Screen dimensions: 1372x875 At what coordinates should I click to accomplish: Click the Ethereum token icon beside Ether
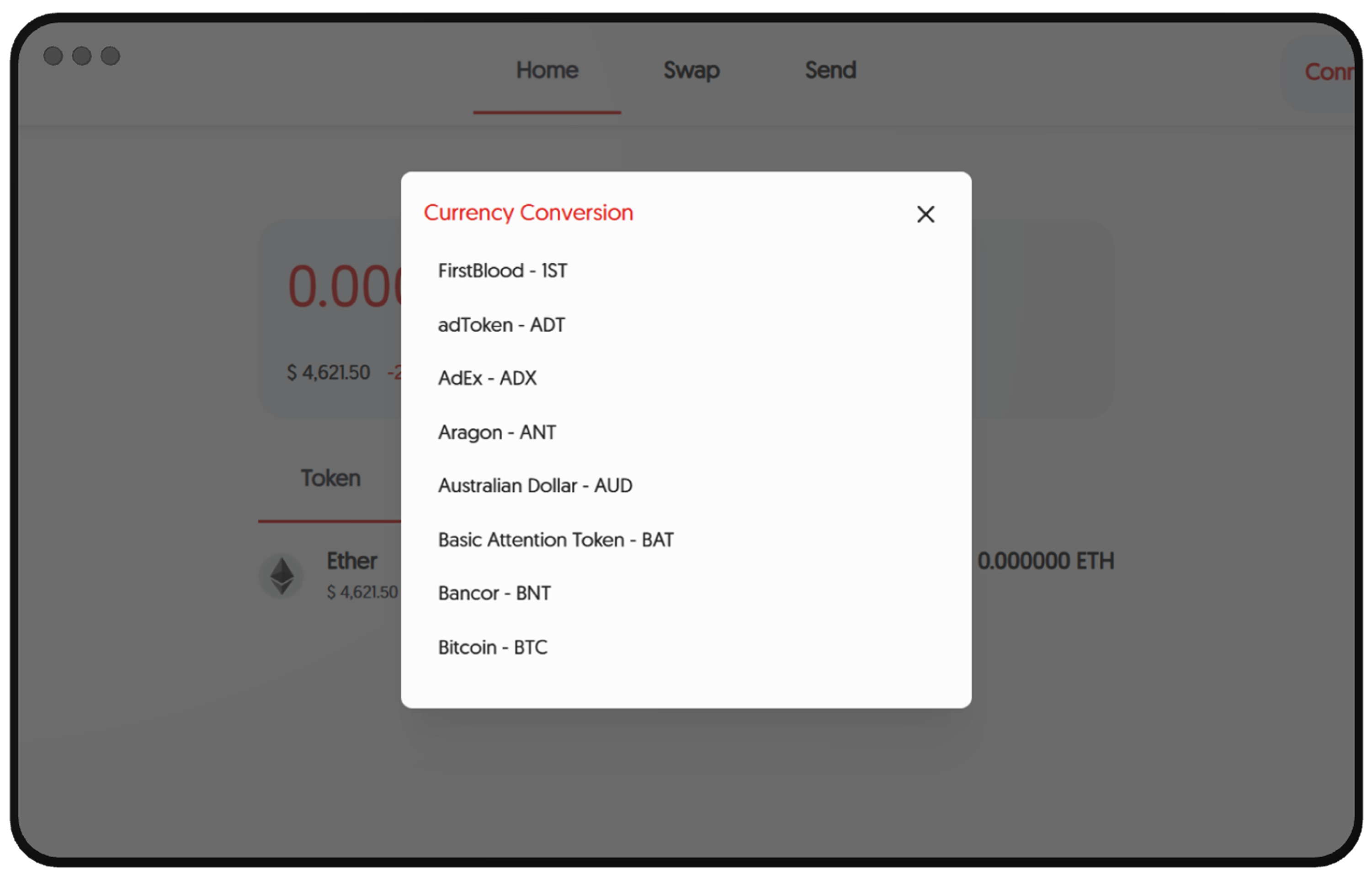tap(282, 575)
